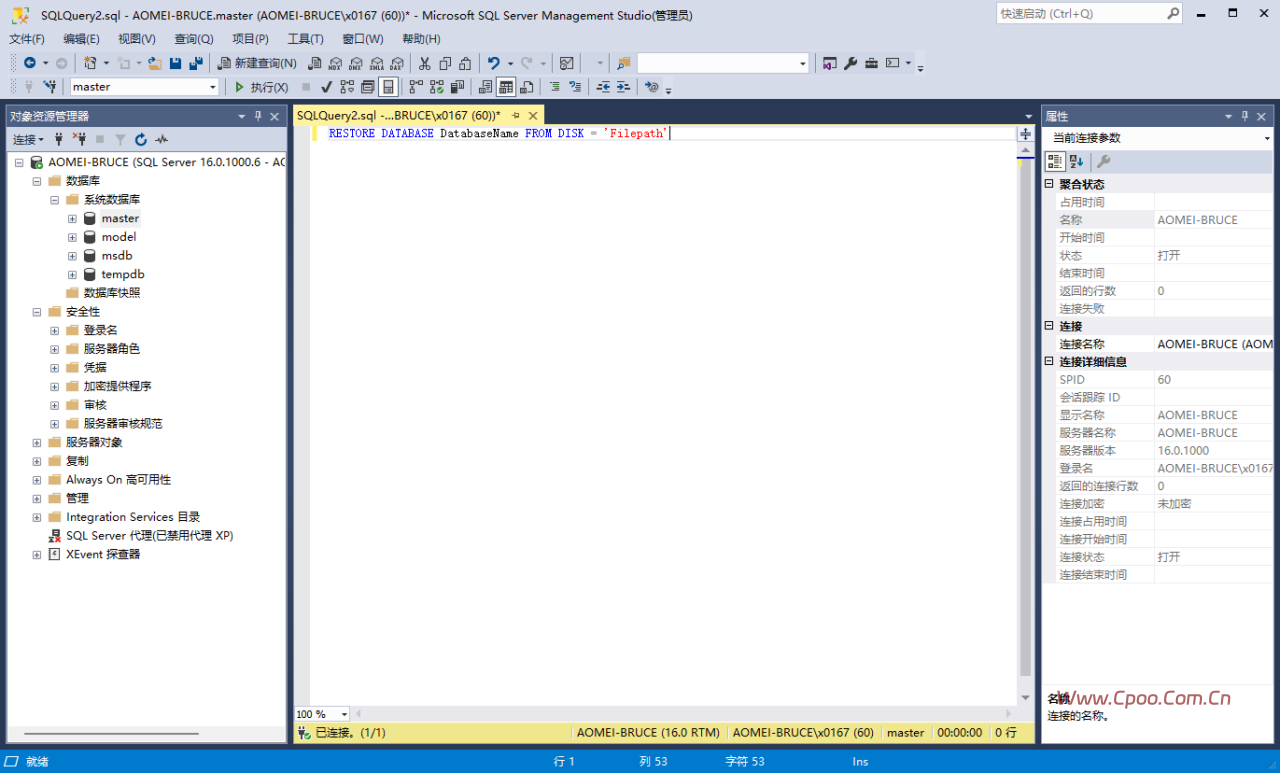1280x773 pixels.
Task: Expand the msdb database node
Action: [x=72, y=256]
